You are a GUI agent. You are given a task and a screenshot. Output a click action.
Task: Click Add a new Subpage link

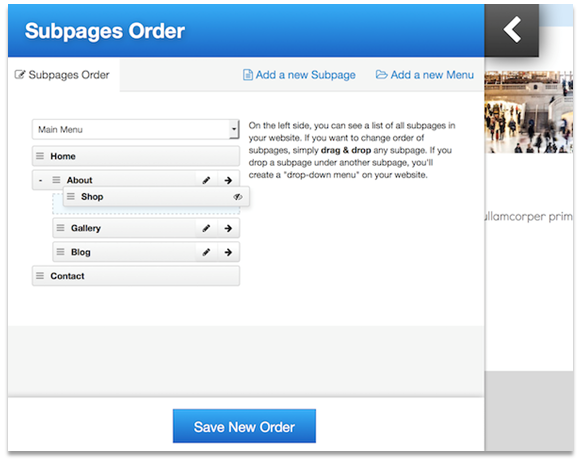[x=299, y=75]
